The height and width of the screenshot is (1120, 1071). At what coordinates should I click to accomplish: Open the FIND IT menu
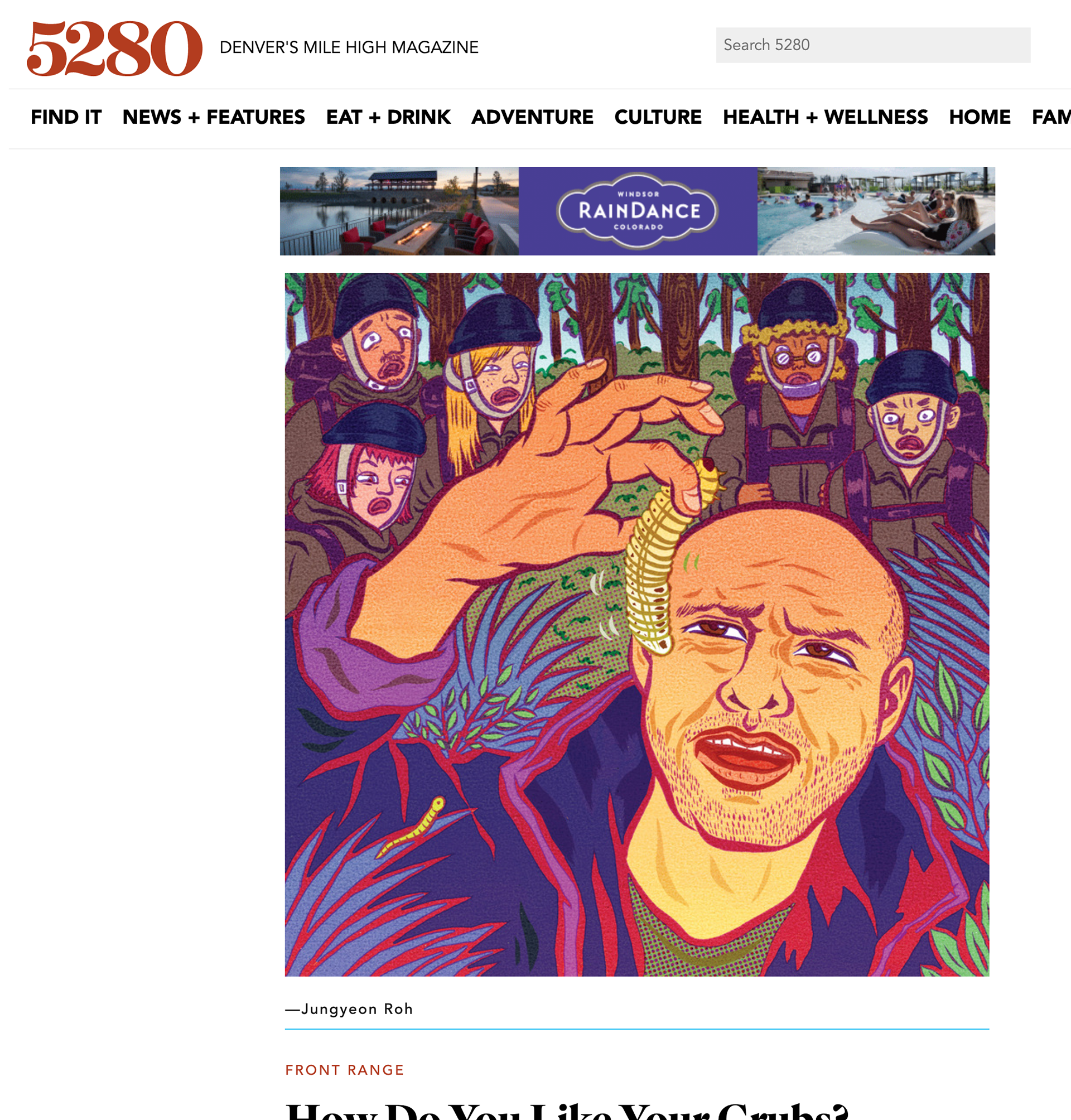[66, 117]
